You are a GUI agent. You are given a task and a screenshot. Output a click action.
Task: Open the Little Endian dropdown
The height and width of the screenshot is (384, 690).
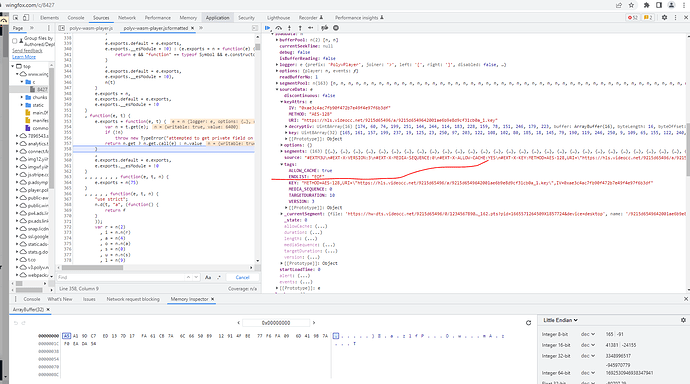(x=560, y=320)
